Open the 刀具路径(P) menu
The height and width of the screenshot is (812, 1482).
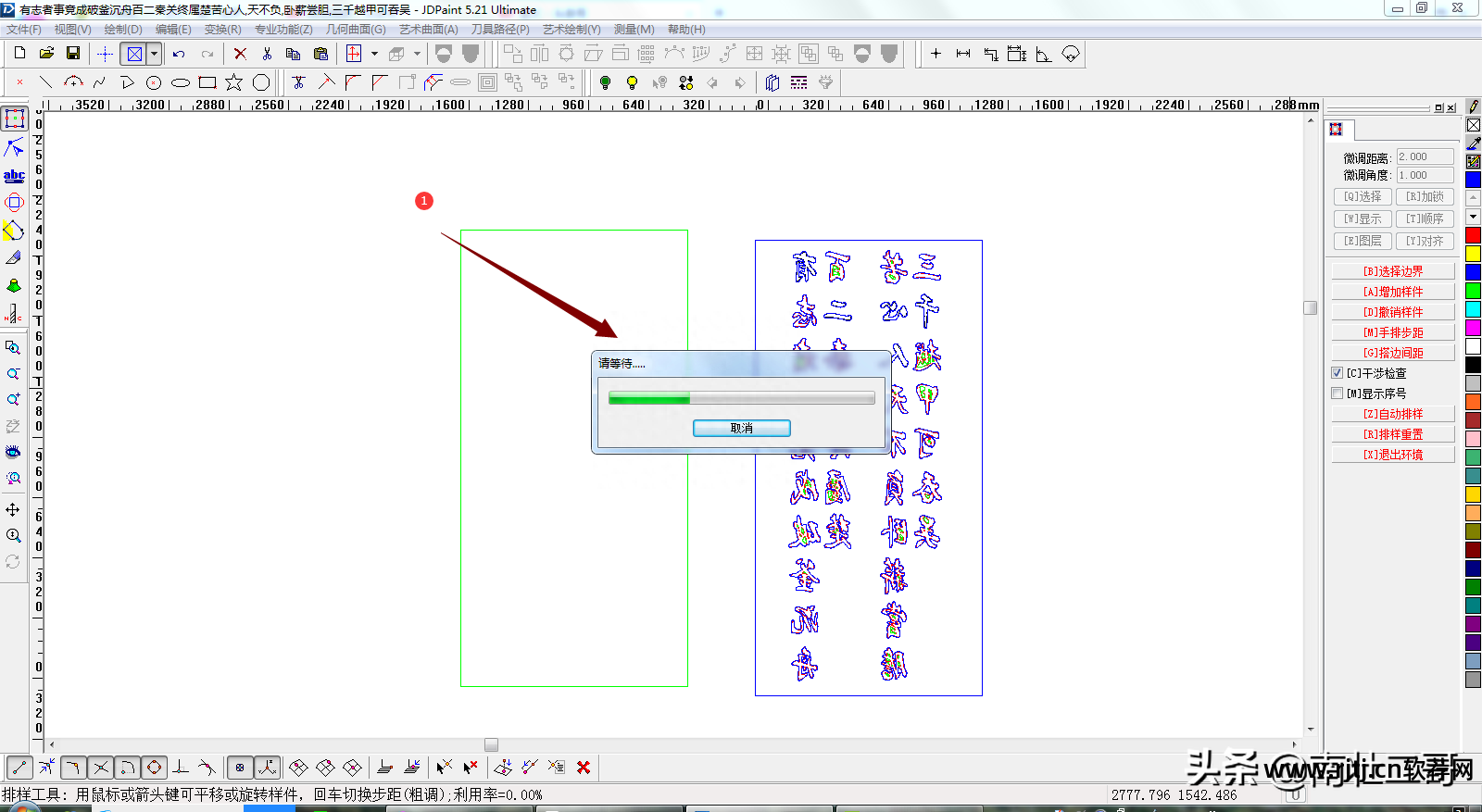(500, 30)
